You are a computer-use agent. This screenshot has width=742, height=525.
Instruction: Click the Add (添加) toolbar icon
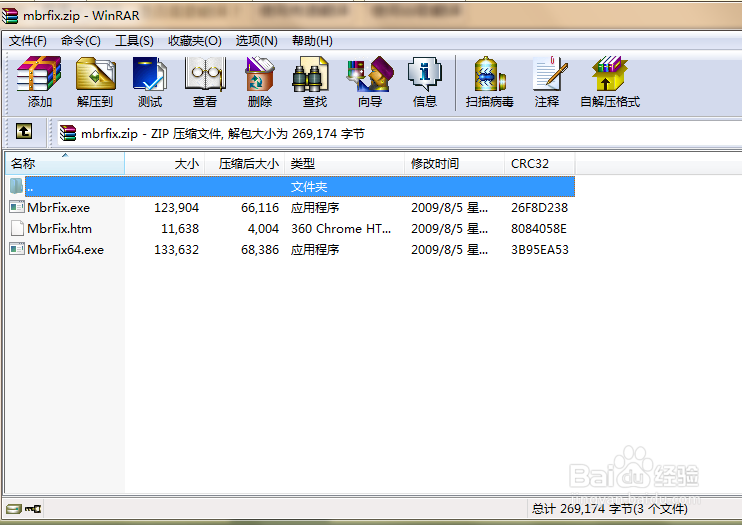click(x=39, y=74)
